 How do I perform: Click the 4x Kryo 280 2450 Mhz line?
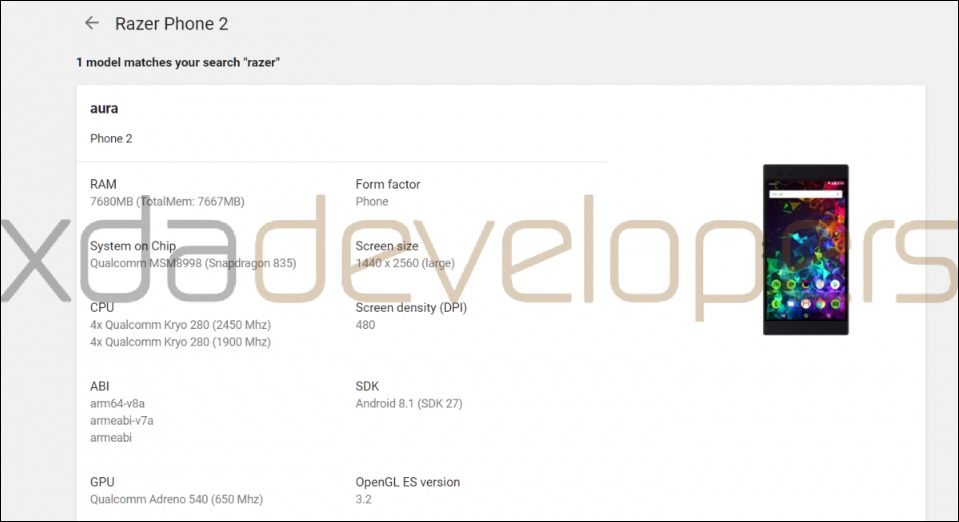pos(180,324)
